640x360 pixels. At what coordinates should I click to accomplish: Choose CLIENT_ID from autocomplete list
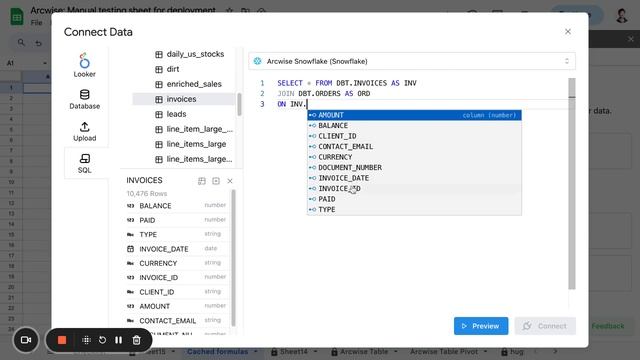tap(414, 136)
